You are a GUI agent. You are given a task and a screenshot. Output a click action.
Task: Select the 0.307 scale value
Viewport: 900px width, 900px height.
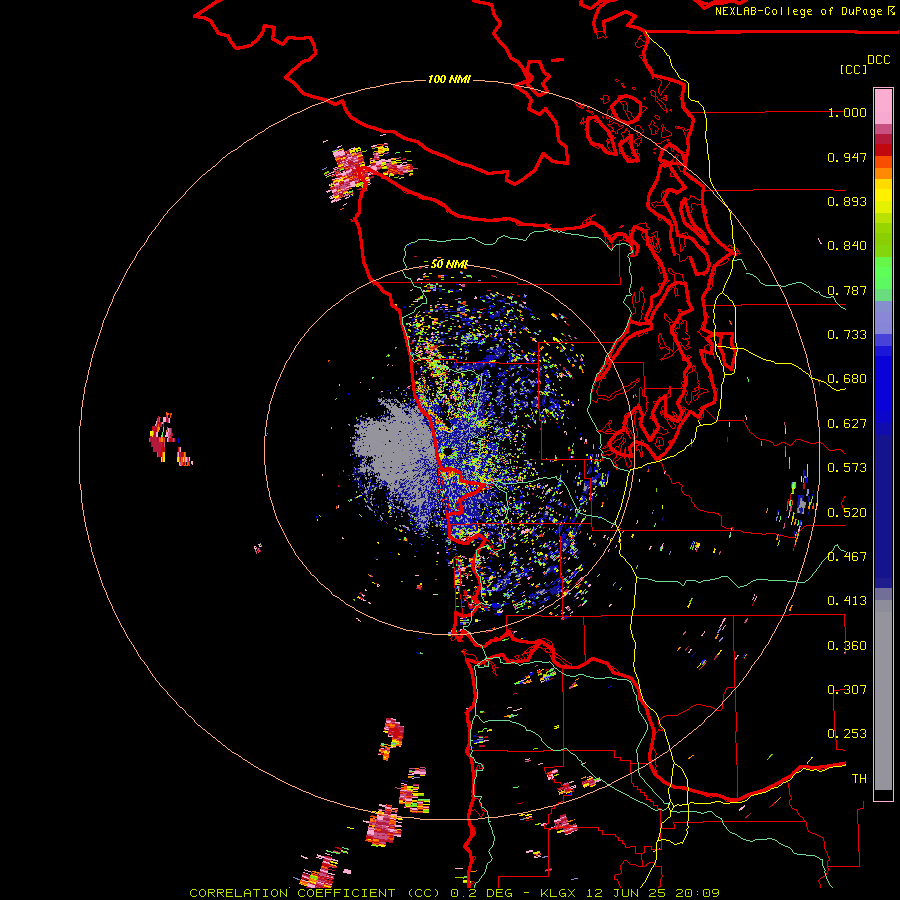tap(847, 689)
